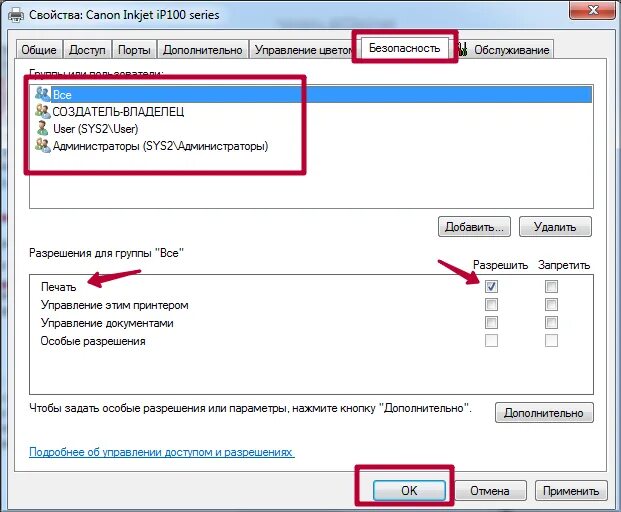Close the Canon Inkjet iP100 properties window
This screenshot has width=621, height=512.
tap(592, 10)
